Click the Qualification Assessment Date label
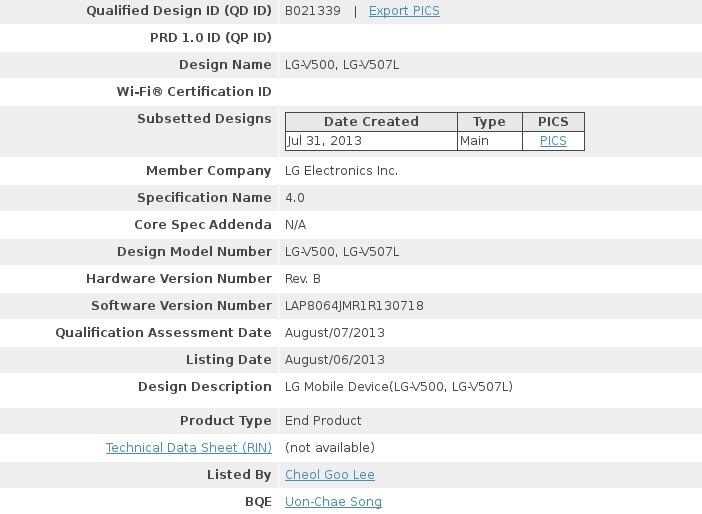This screenshot has width=702, height=514. coord(163,333)
